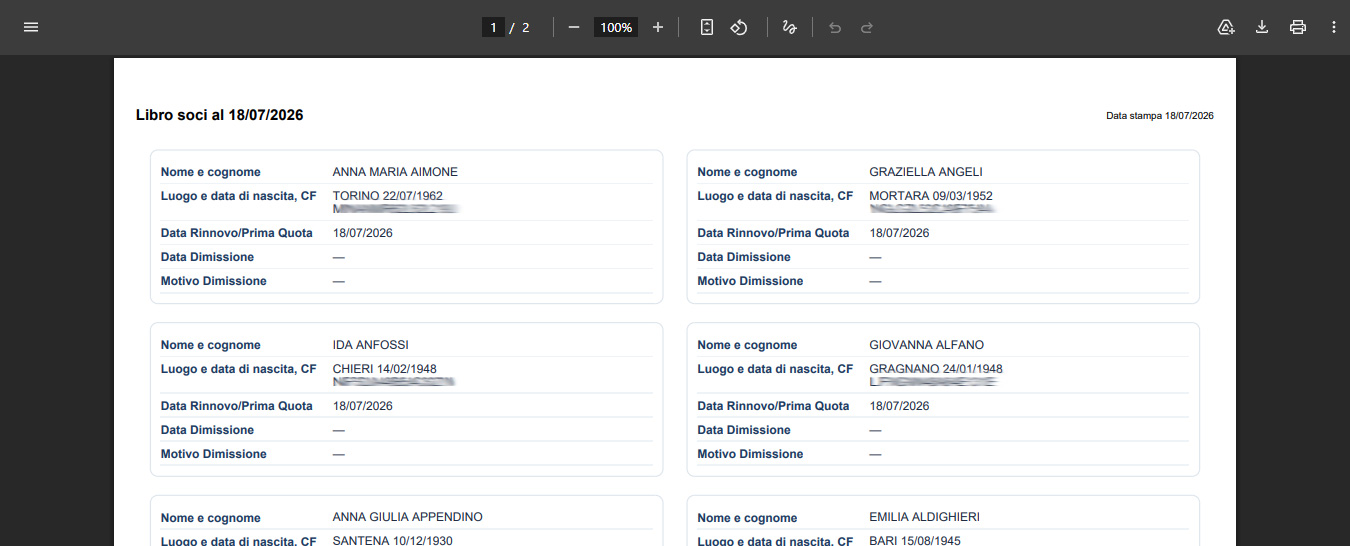This screenshot has width=1350, height=546.
Task: Click 'TORINO 22/07/1962' birth info
Action: [x=388, y=196]
